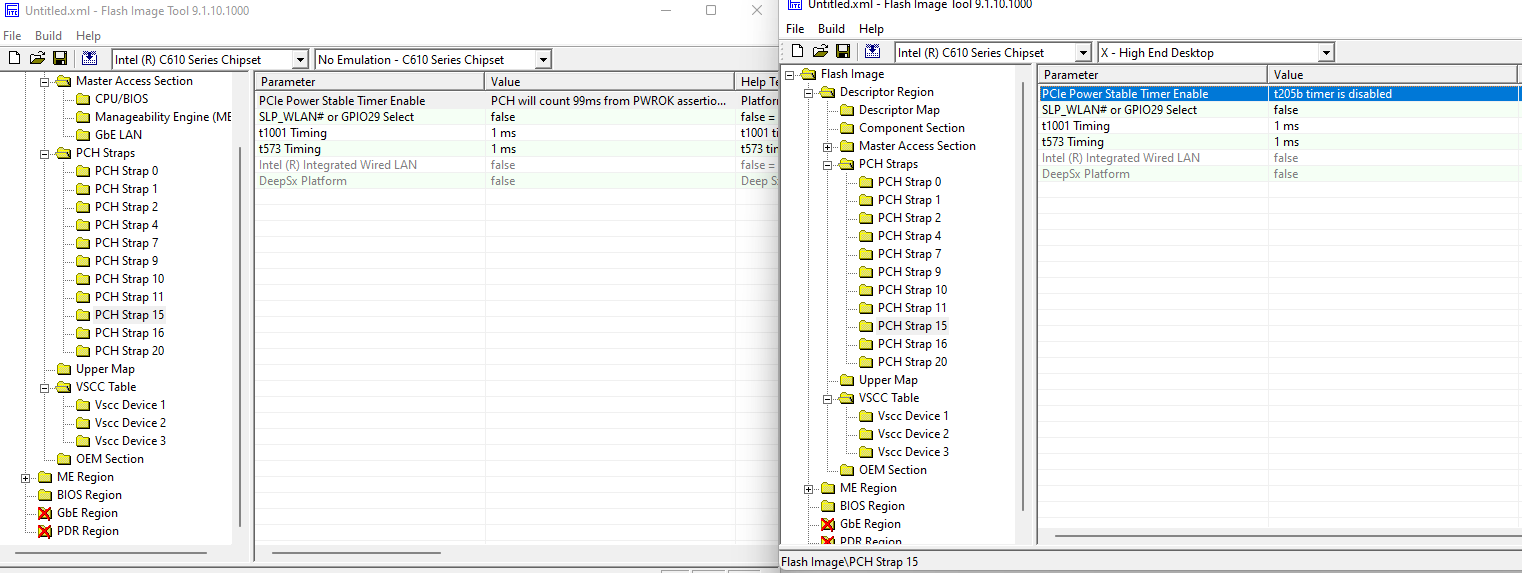Click the Build image icon in right window
The image size is (1522, 573).
[873, 51]
